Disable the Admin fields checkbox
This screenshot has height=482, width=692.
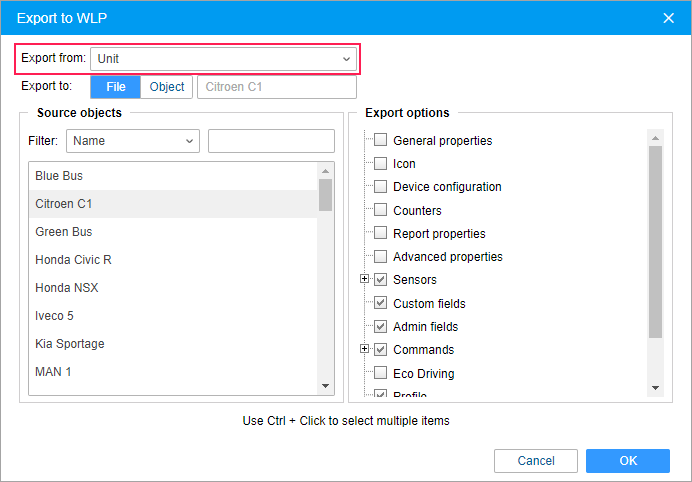[380, 326]
